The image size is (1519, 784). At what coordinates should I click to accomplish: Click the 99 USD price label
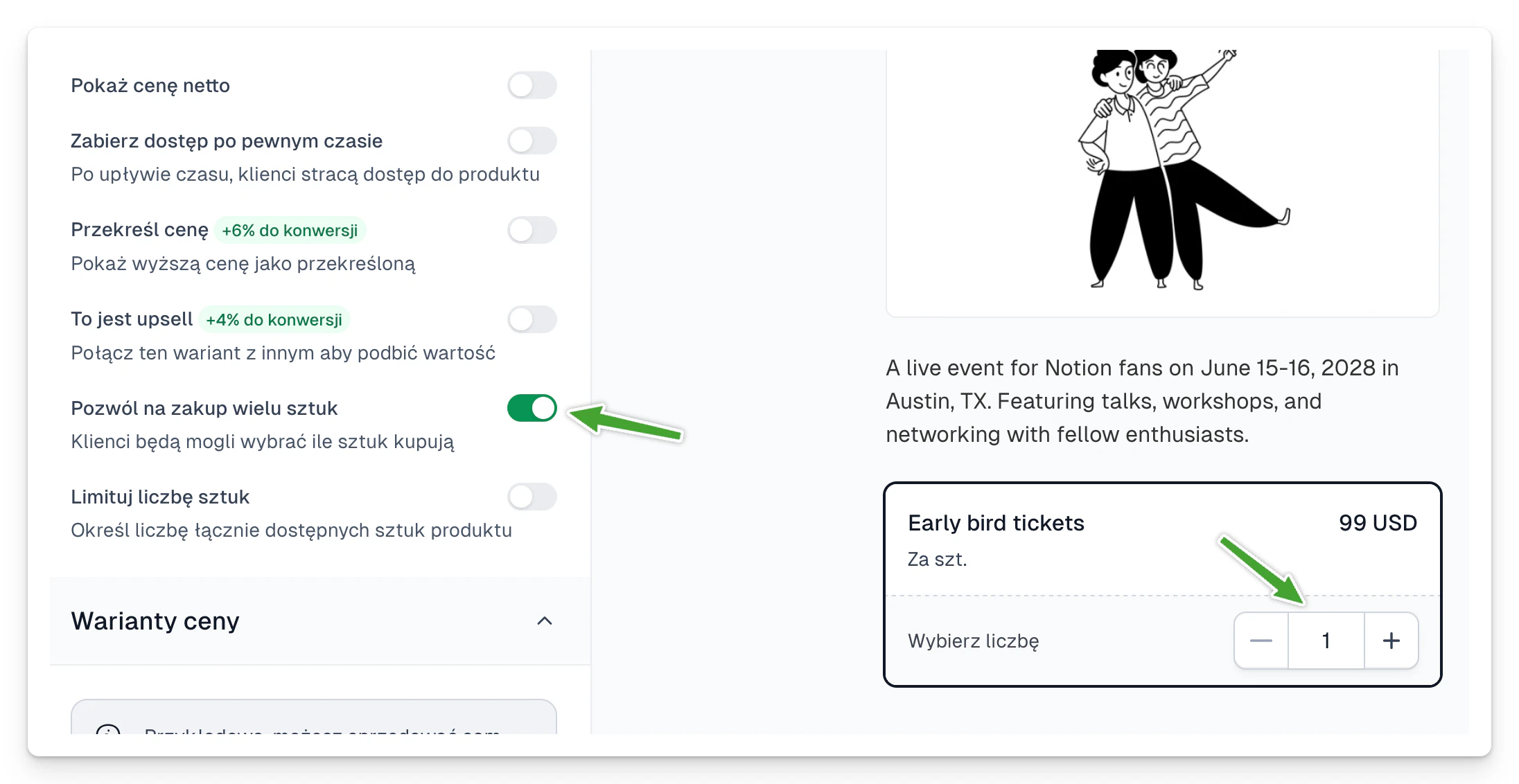(1378, 523)
